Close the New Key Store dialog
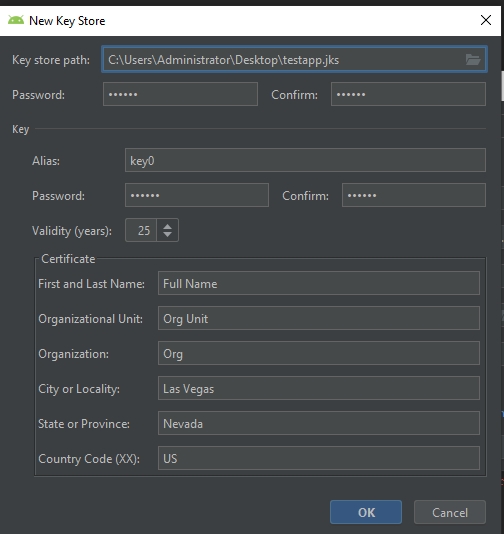 486,20
